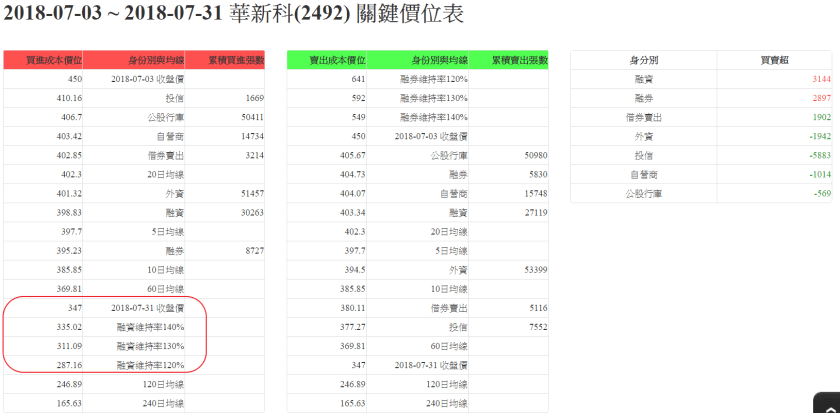The image size is (840, 413).
Task: Click the 身分別 header in summary table
Action: click(x=644, y=60)
